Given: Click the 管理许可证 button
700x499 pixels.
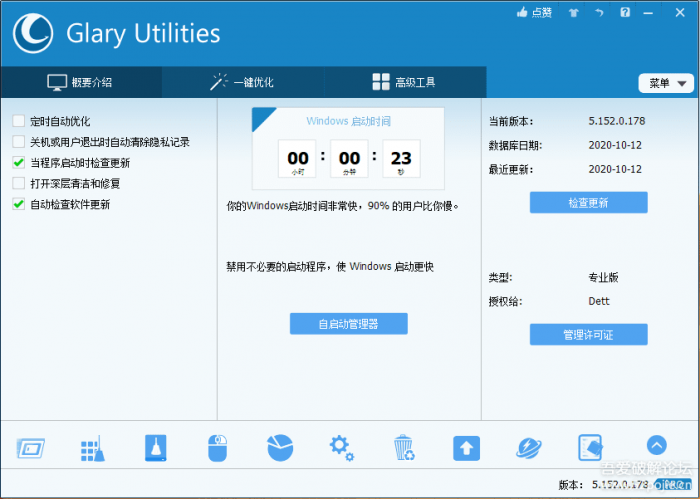Looking at the screenshot, I should click(588, 335).
